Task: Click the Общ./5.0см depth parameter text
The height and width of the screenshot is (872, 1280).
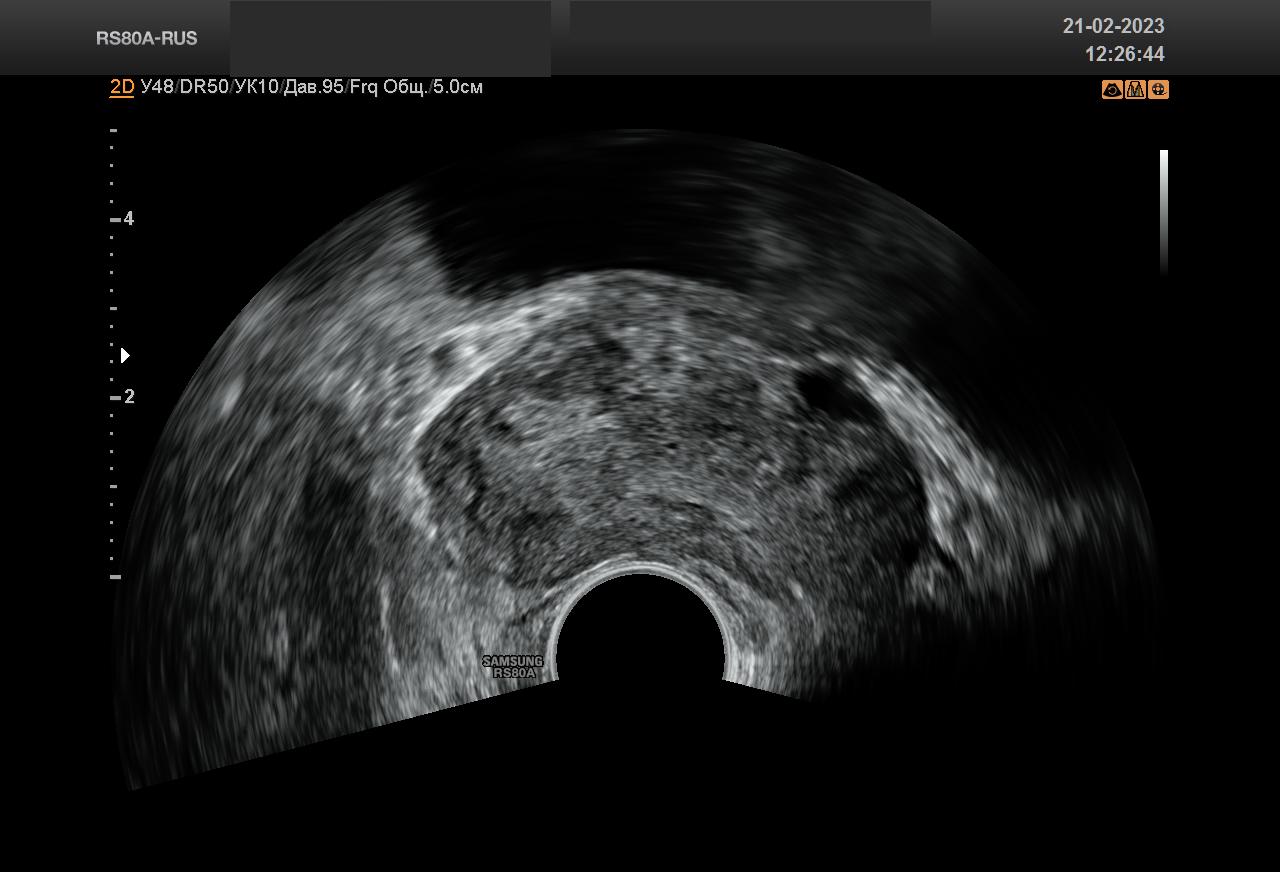Action: (x=433, y=87)
